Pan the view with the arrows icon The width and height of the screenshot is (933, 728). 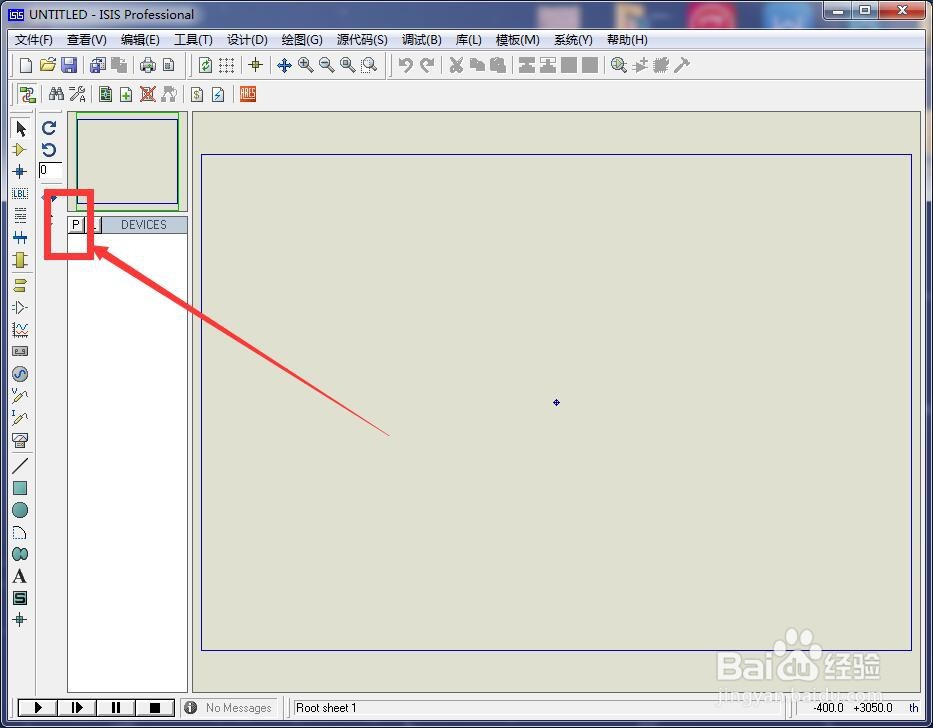pyautogui.click(x=284, y=65)
